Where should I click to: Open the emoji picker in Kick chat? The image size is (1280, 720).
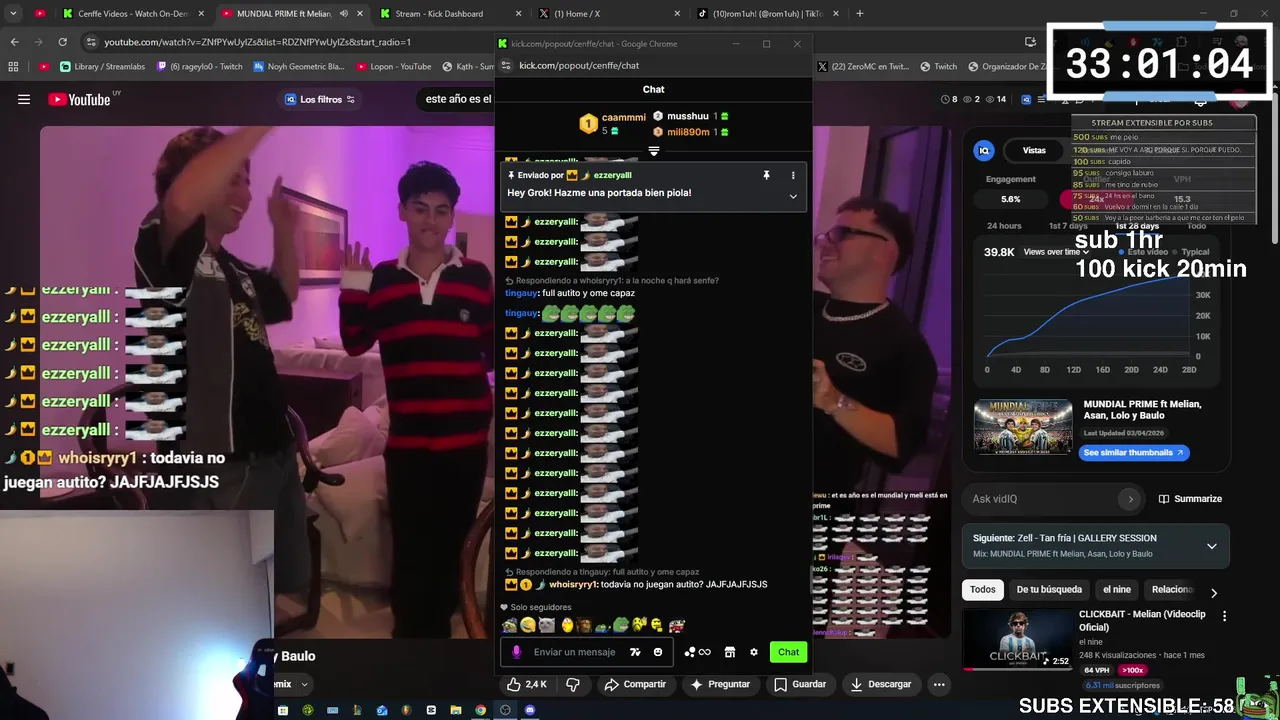tap(657, 652)
